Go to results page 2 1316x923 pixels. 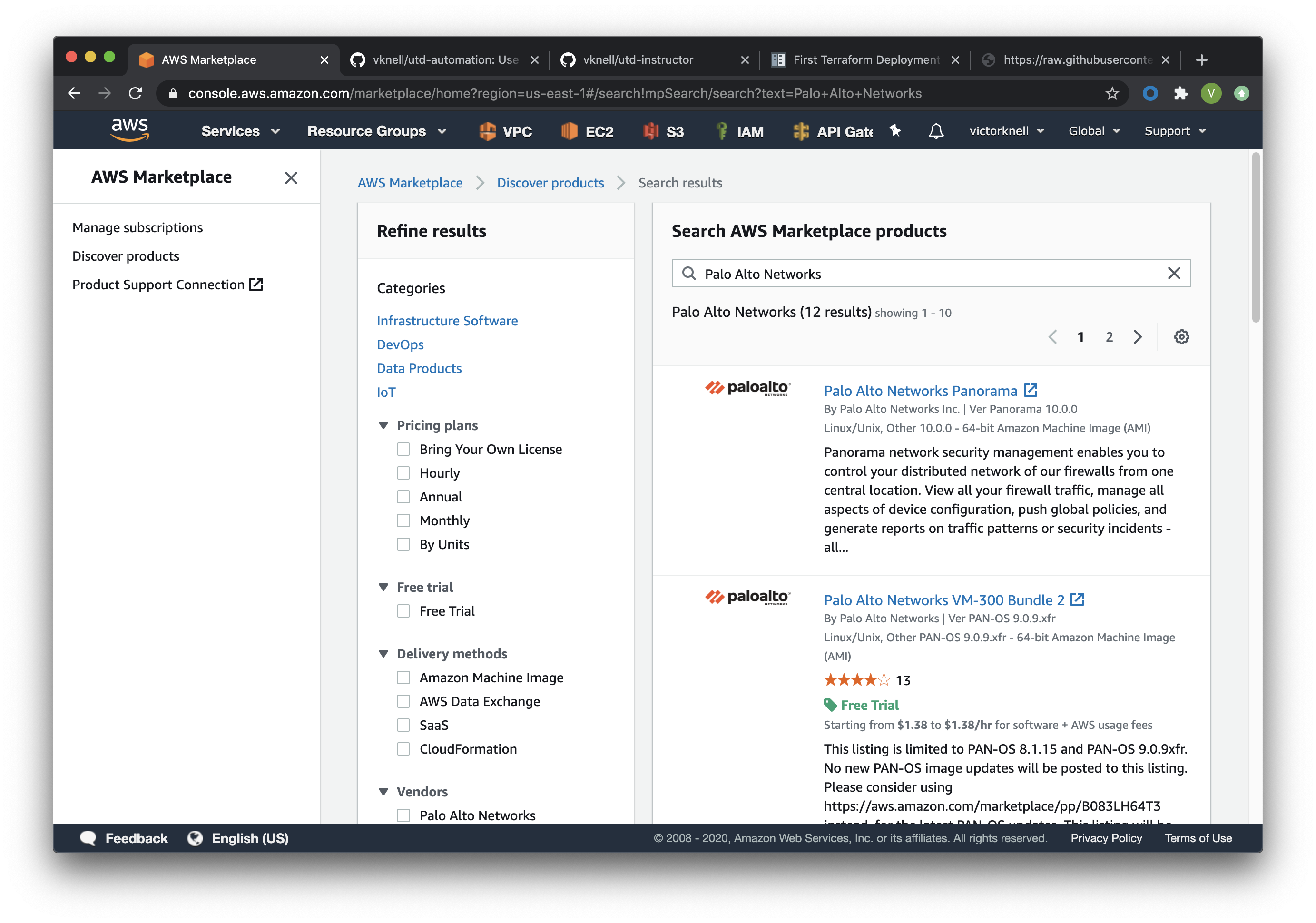point(1109,336)
